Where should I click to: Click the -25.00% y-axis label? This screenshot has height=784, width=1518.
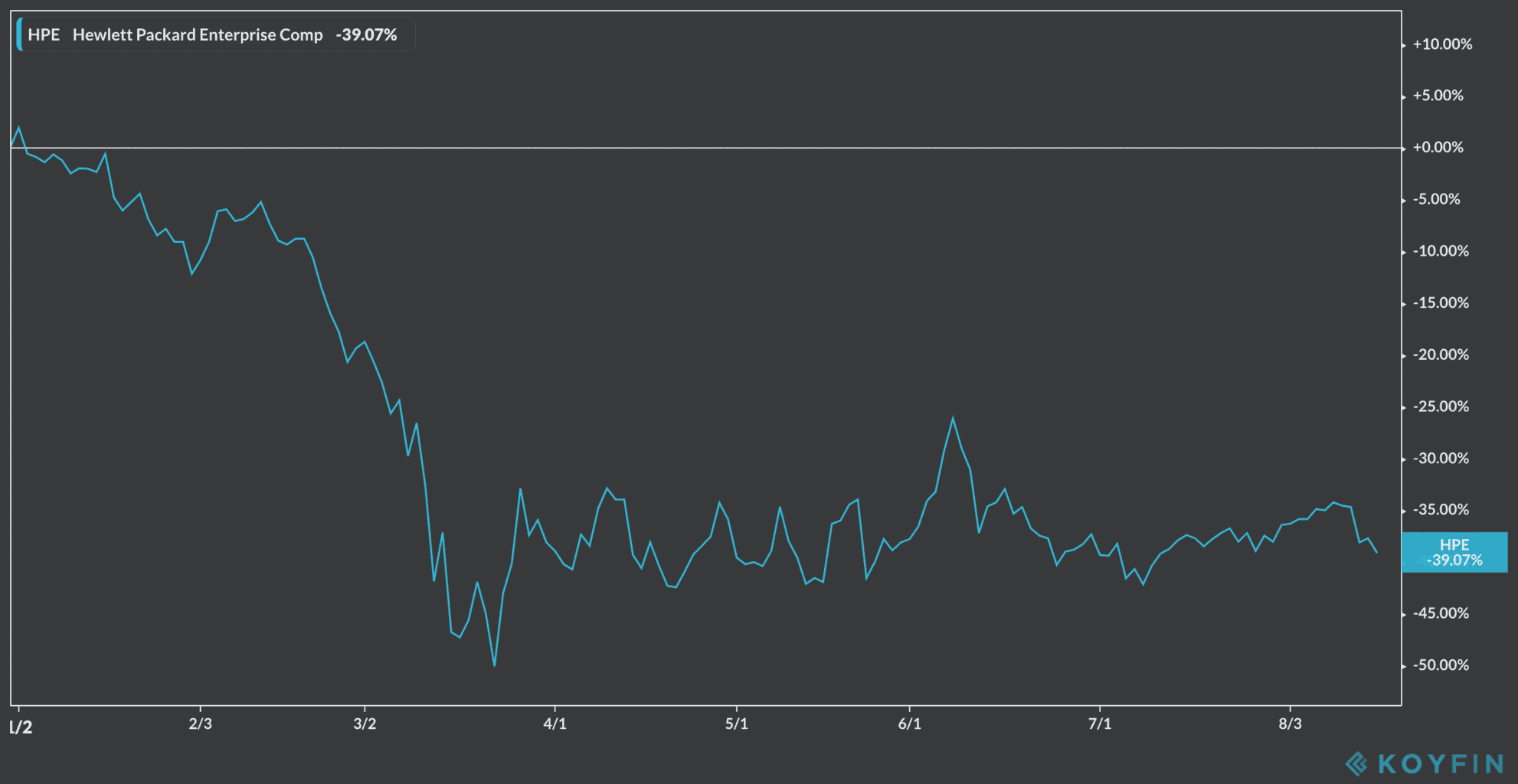pos(1441,407)
